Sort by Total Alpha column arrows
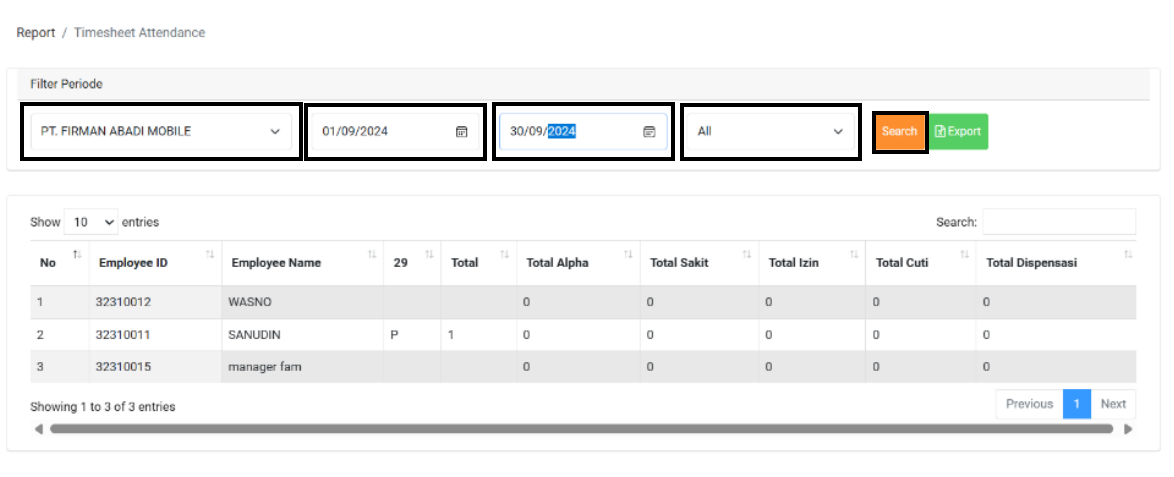 [628, 256]
